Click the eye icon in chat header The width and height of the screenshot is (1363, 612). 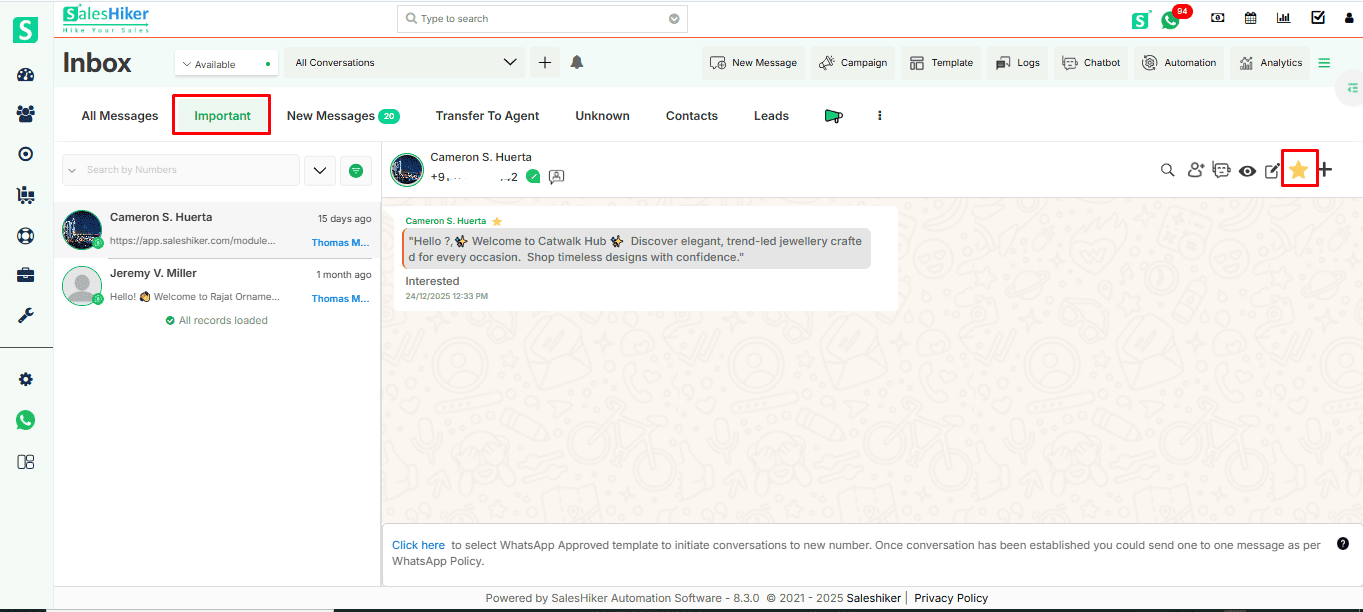(1247, 171)
